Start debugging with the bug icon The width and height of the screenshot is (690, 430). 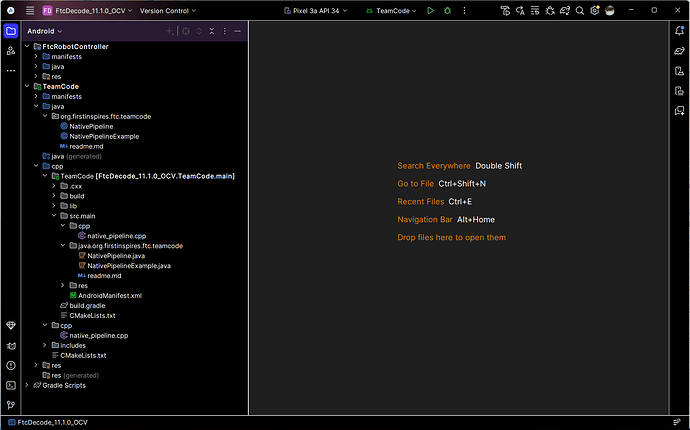(448, 11)
